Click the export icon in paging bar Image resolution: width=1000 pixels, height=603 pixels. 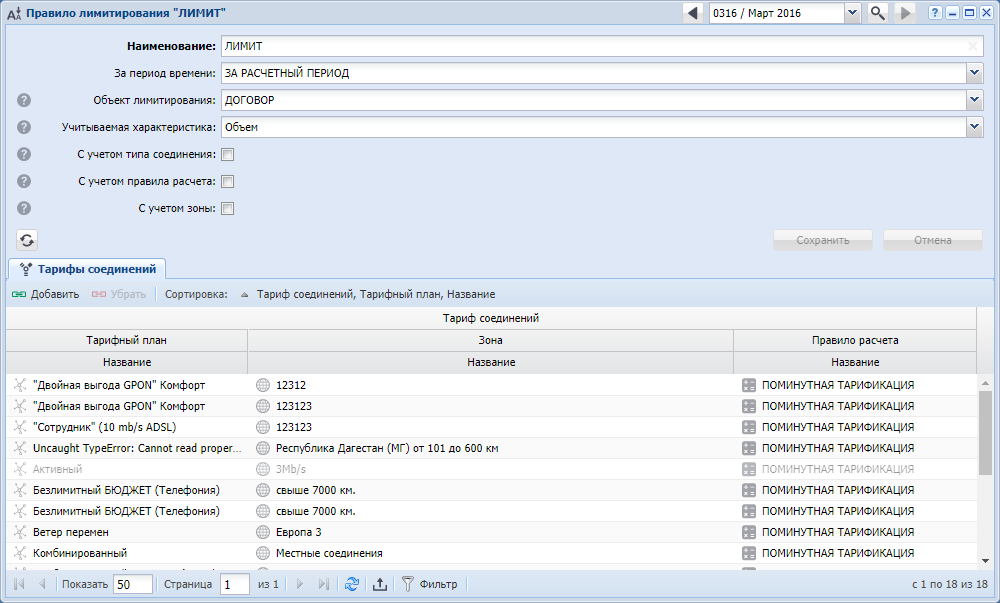click(x=379, y=584)
